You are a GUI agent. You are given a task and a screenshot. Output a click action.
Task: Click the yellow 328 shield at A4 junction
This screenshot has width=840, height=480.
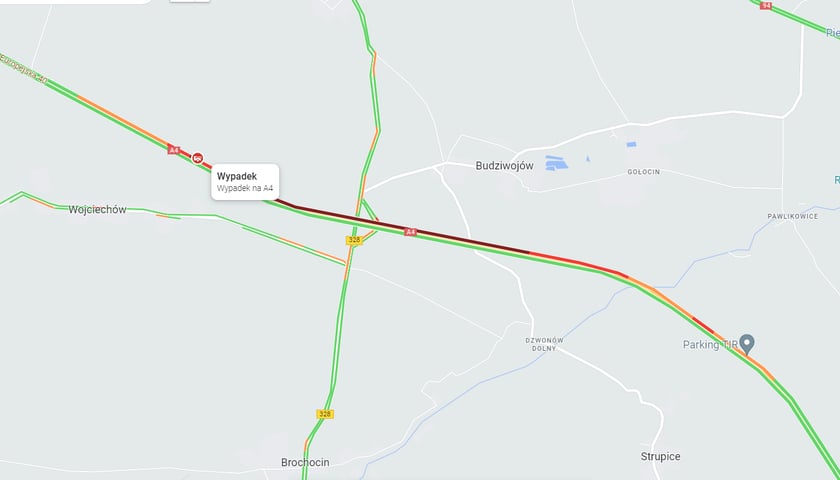(354, 240)
